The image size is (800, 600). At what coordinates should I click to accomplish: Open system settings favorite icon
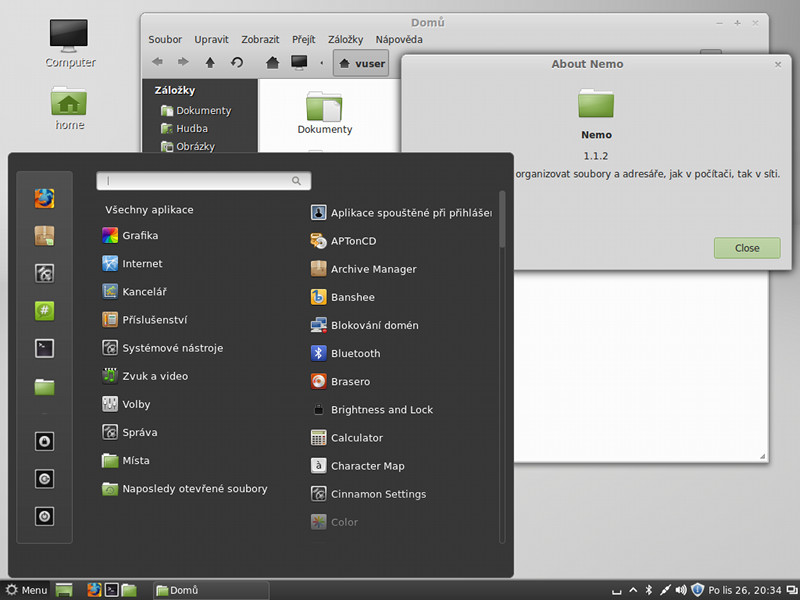coord(44,273)
